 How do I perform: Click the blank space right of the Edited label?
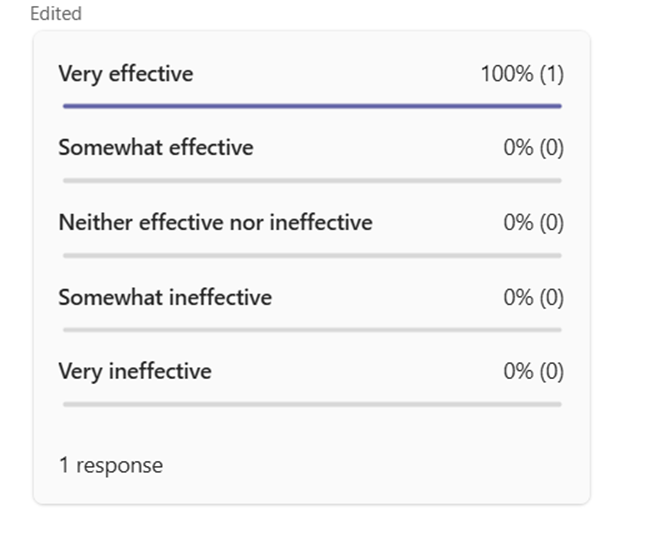[x=300, y=14]
